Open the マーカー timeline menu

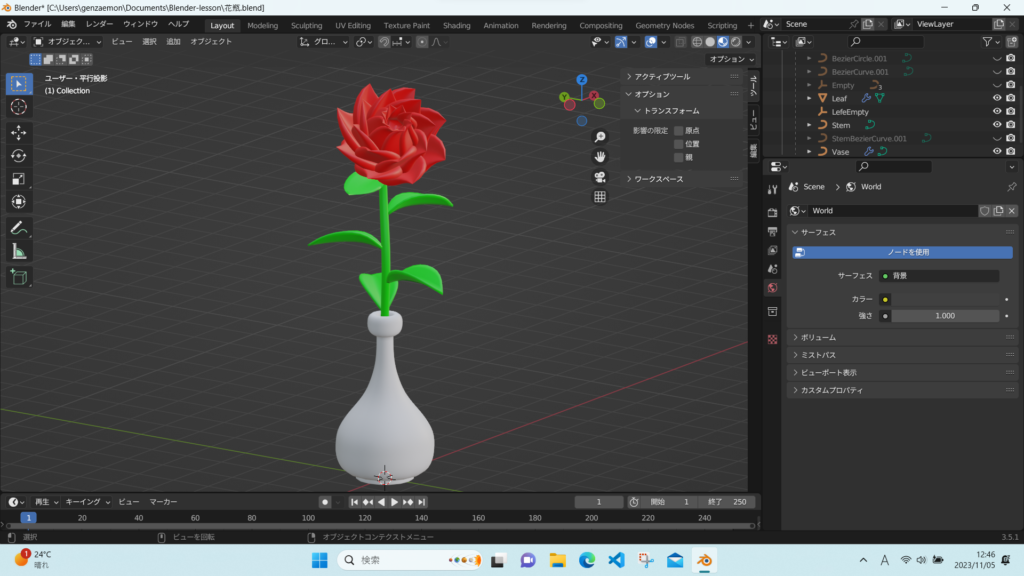tap(163, 502)
